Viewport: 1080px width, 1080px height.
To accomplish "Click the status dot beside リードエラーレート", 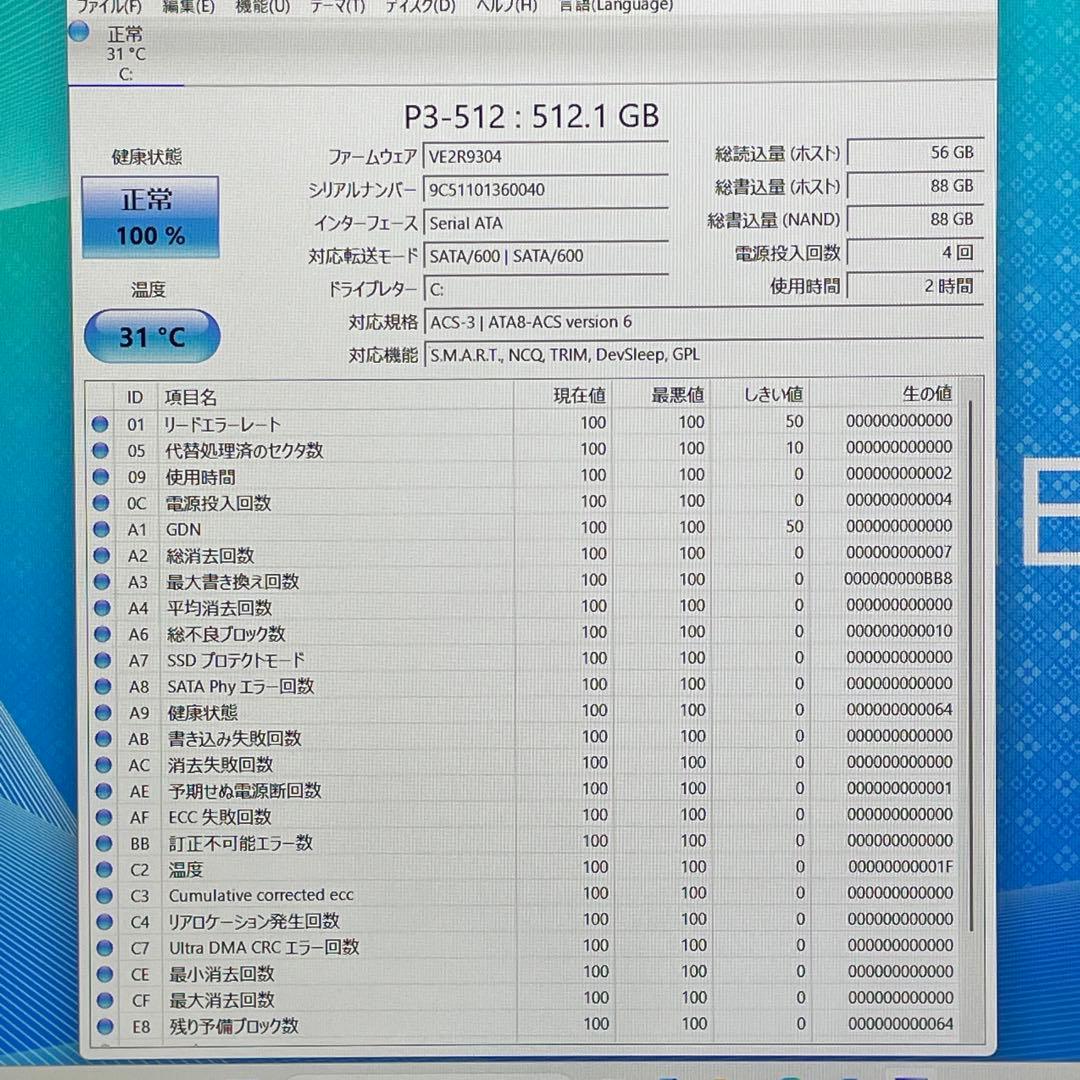I will (101, 423).
